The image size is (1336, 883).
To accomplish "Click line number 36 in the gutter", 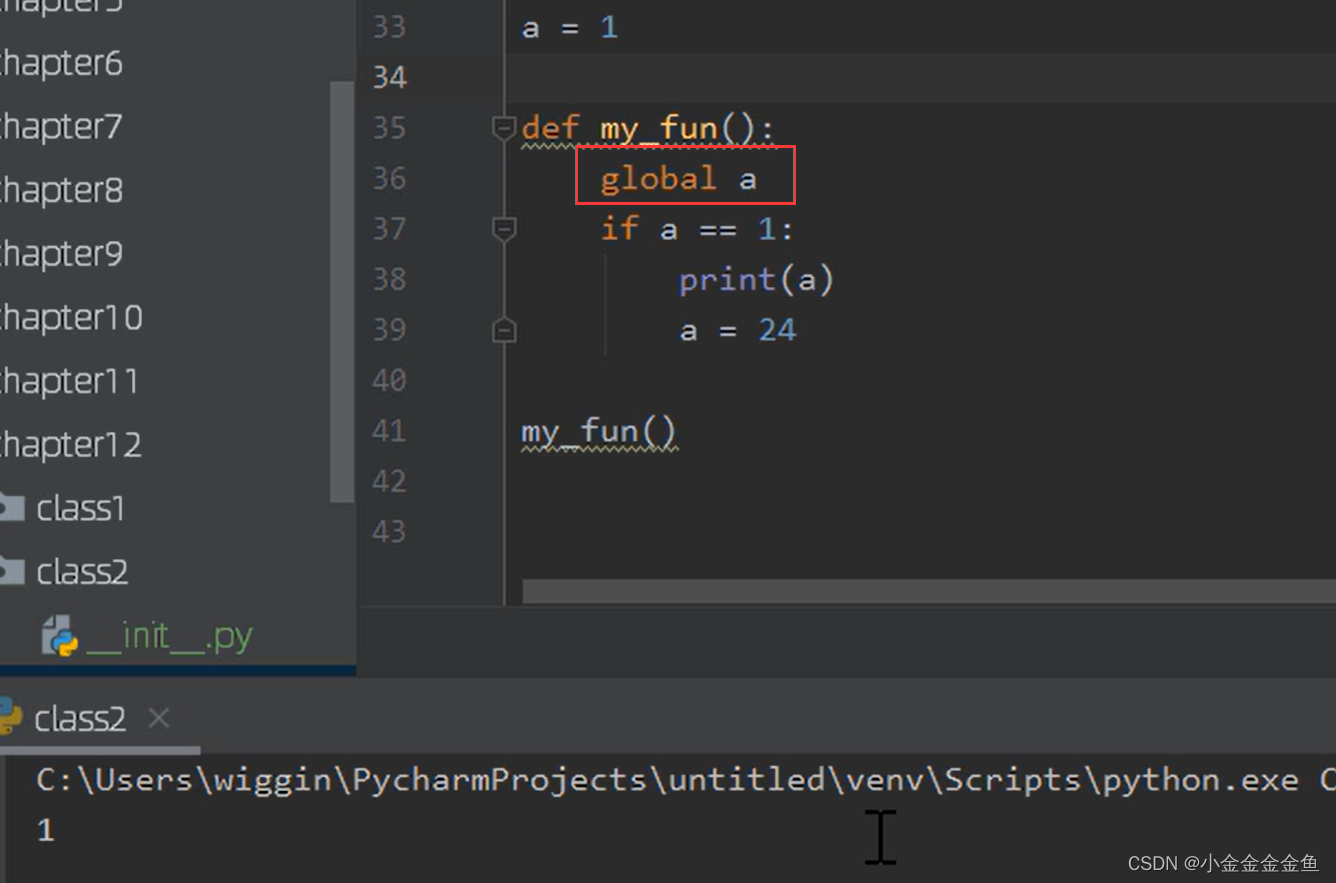I will [x=390, y=179].
